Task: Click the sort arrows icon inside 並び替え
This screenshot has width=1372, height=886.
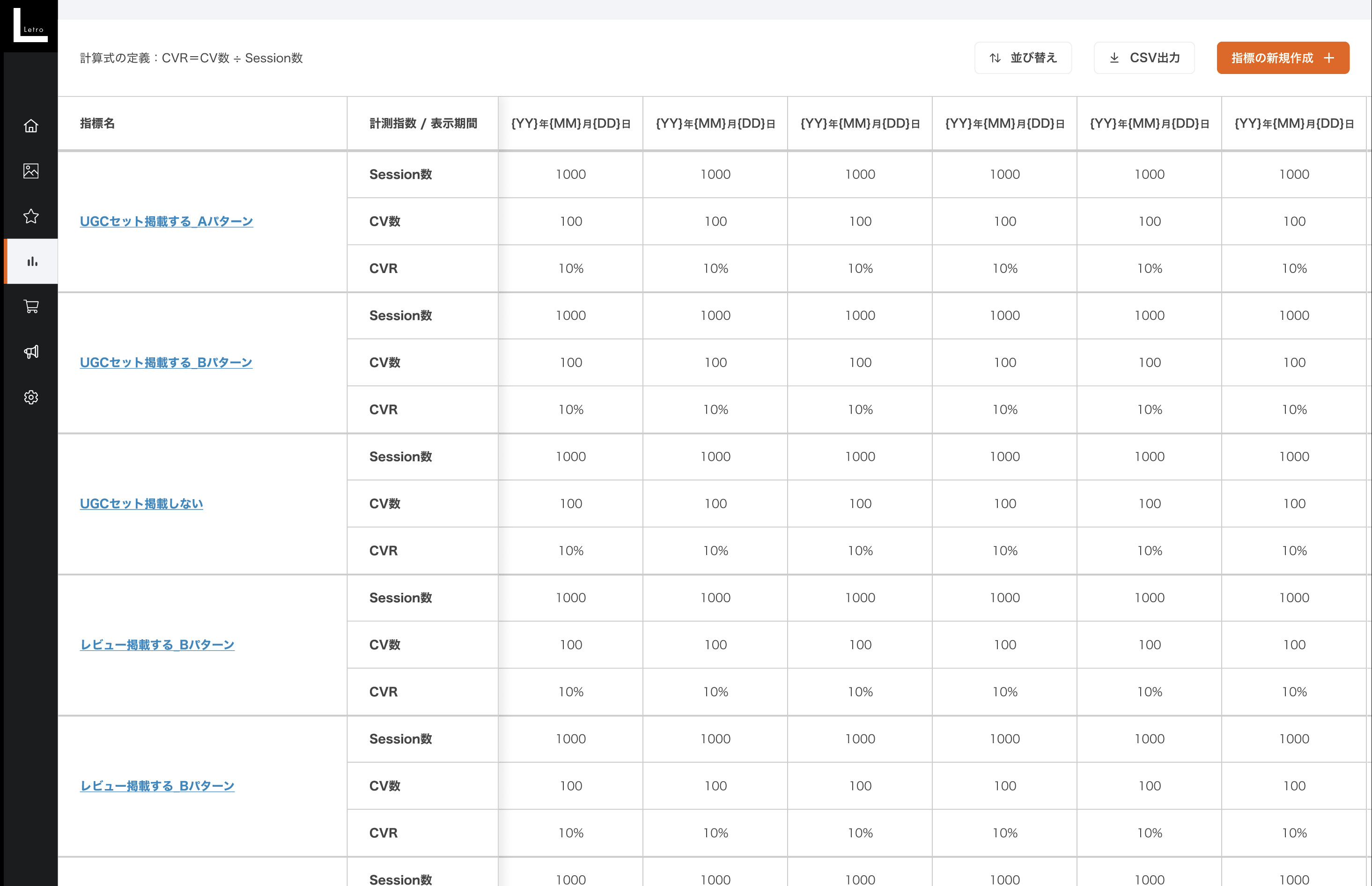Action: 996,58
